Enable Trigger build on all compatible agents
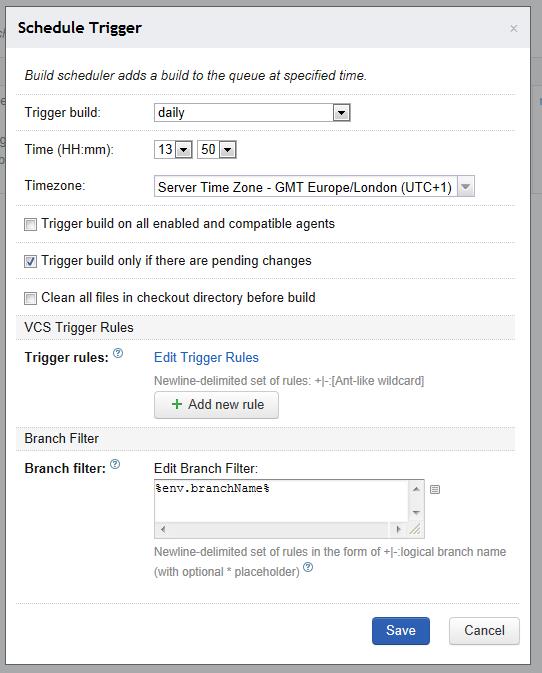The height and width of the screenshot is (673, 542). (x=30, y=224)
